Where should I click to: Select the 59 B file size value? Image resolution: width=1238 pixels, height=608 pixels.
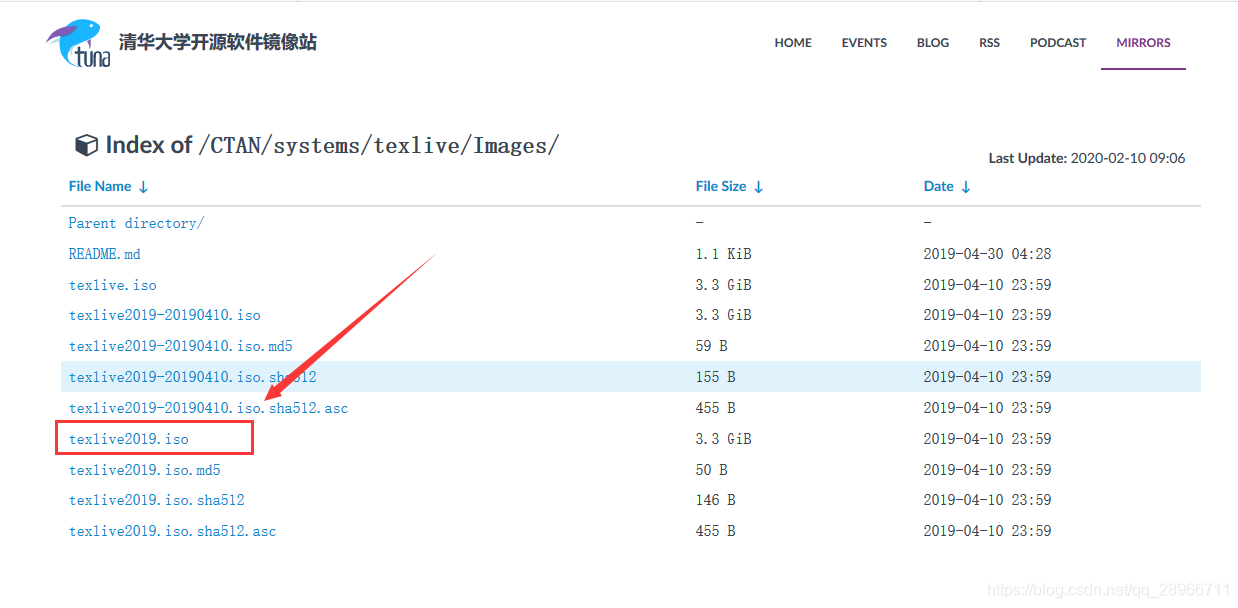711,346
